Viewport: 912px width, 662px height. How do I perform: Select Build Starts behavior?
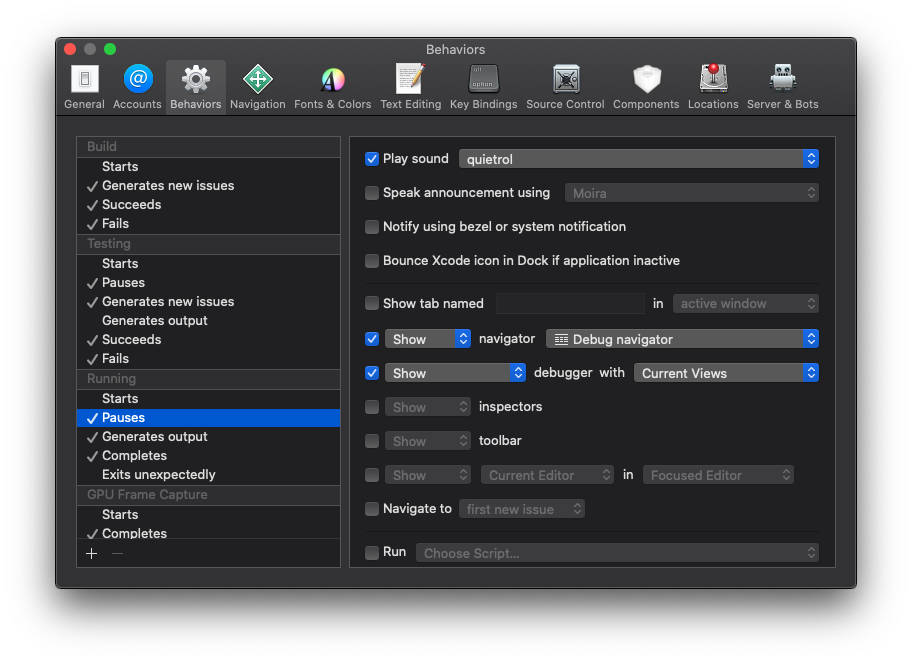click(x=208, y=166)
